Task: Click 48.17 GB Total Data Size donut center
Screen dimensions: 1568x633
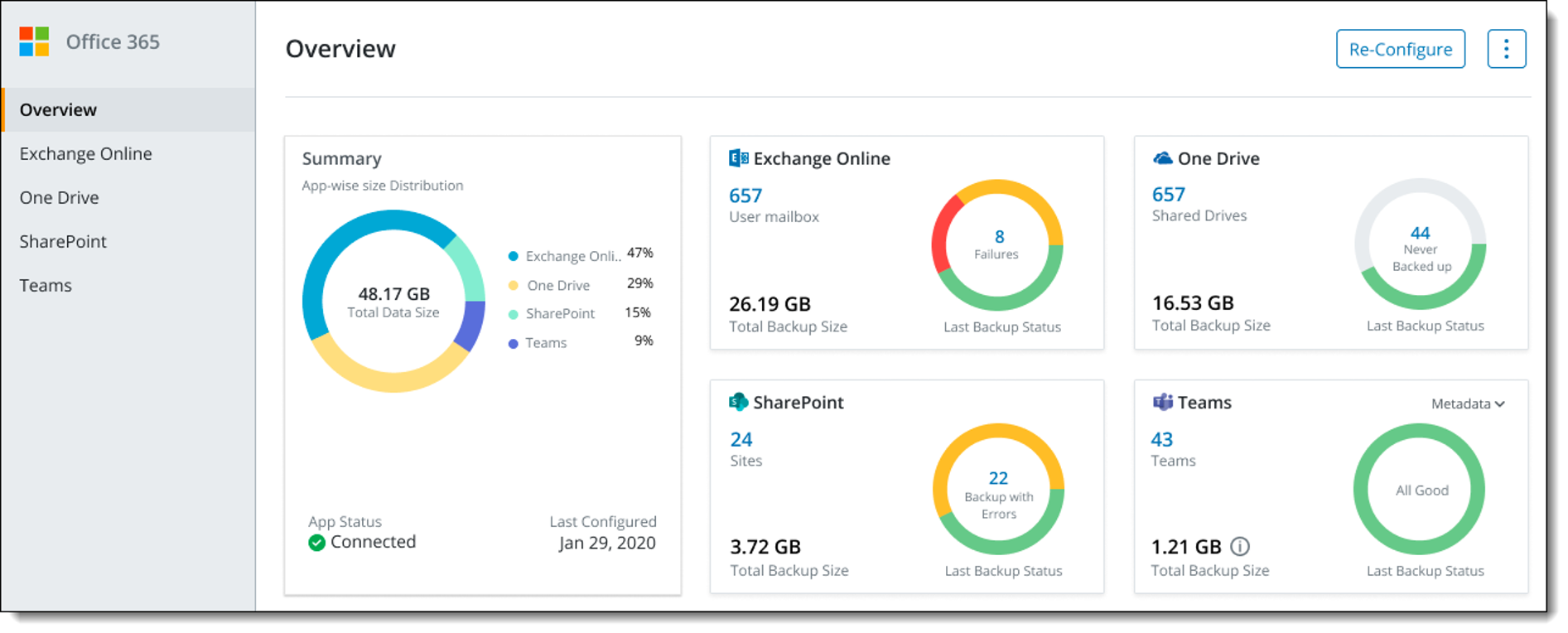Action: point(393,302)
